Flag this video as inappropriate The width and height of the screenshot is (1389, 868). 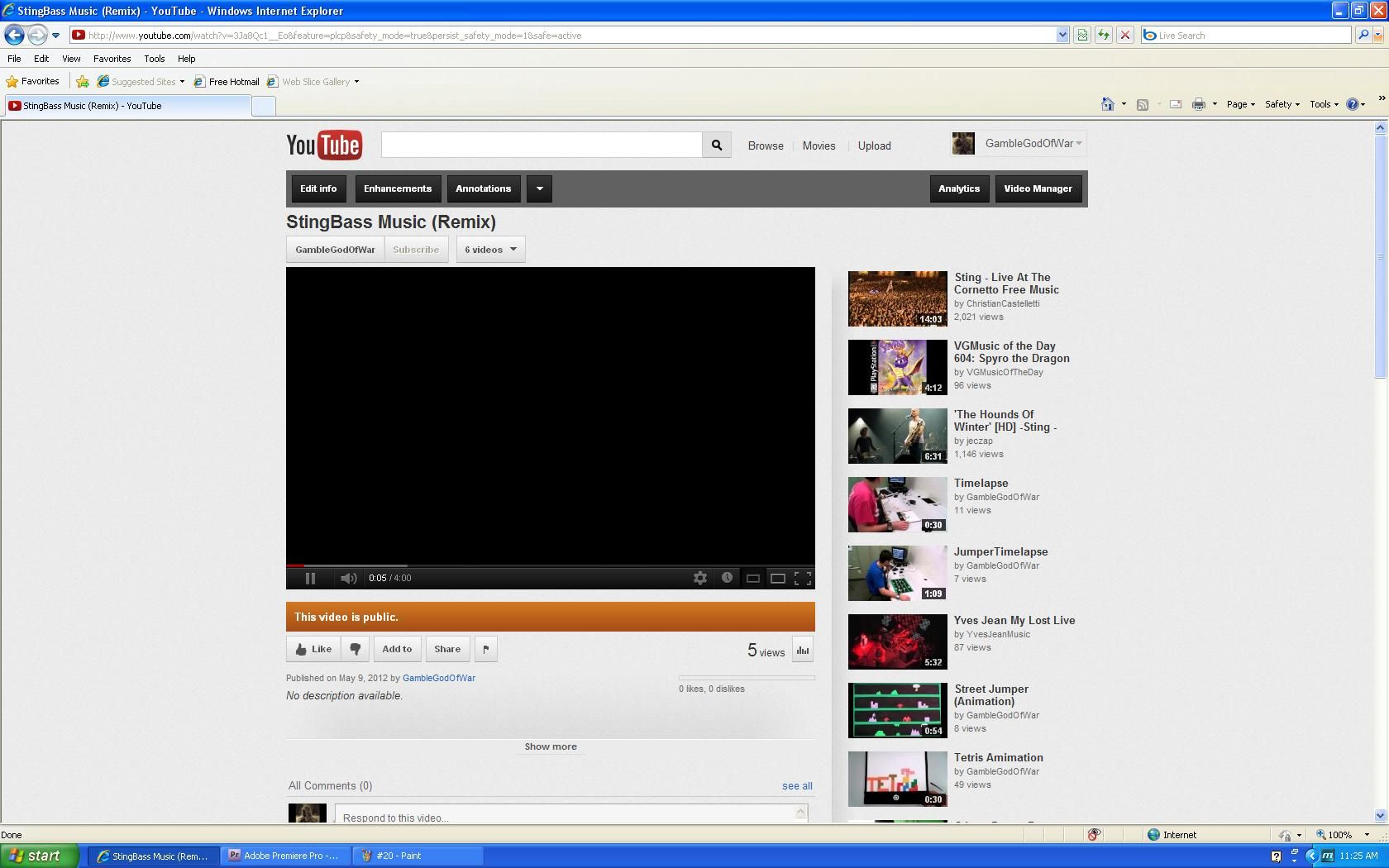pyautogui.click(x=486, y=649)
